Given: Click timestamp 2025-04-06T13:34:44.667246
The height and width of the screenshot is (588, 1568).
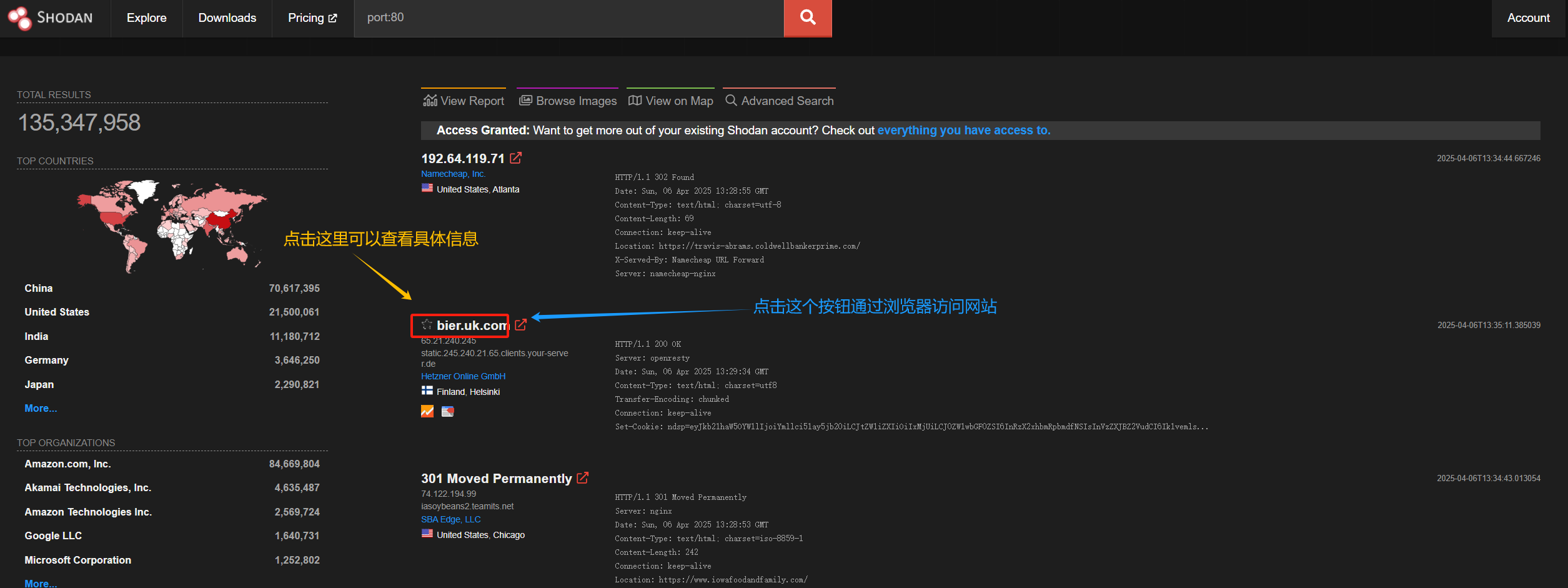Looking at the screenshot, I should [x=1488, y=159].
